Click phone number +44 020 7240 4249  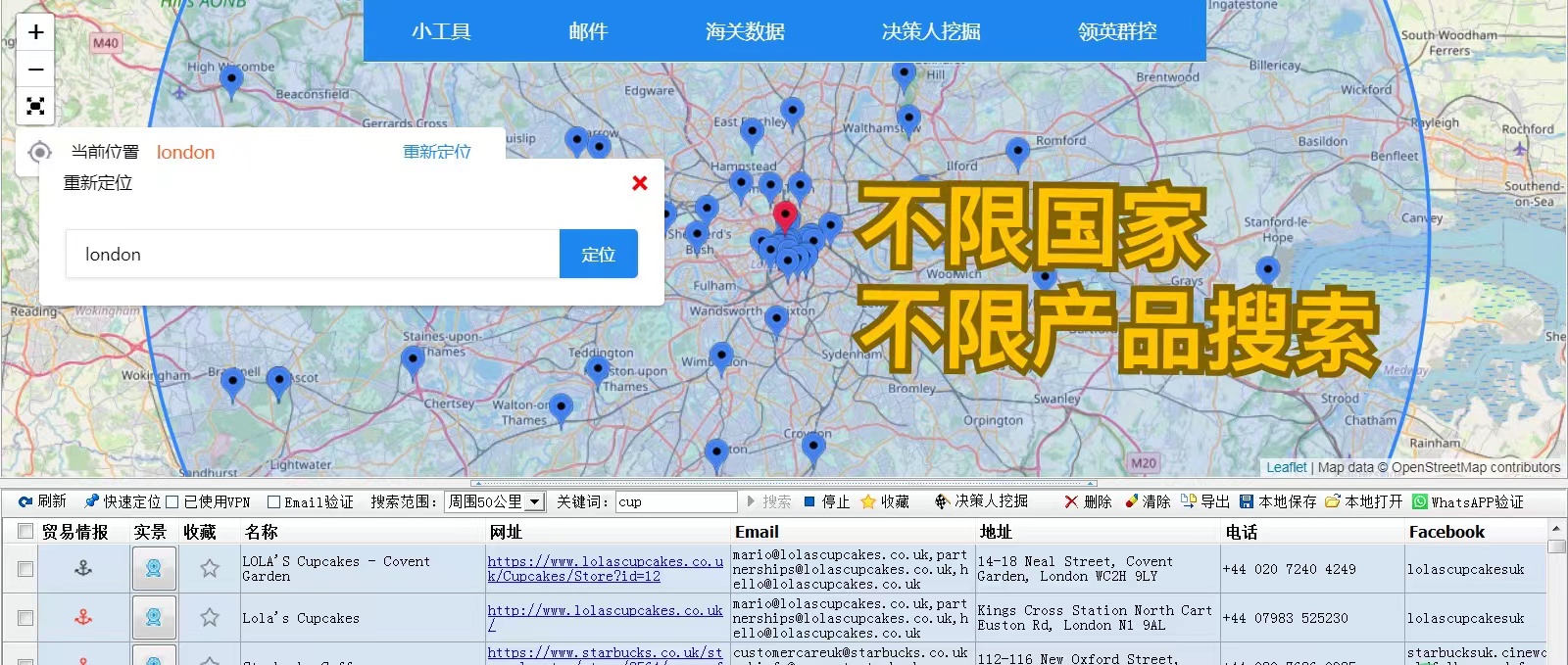click(1289, 569)
